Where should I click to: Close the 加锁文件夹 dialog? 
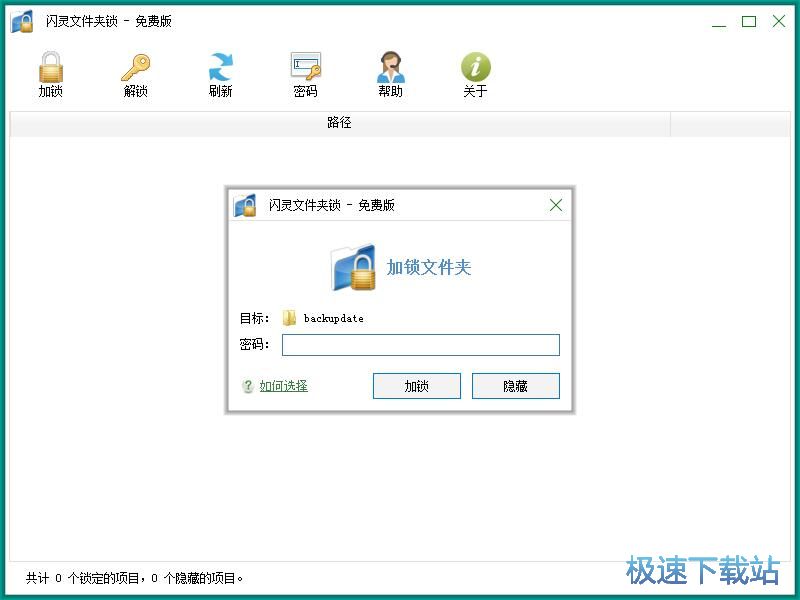(x=556, y=205)
